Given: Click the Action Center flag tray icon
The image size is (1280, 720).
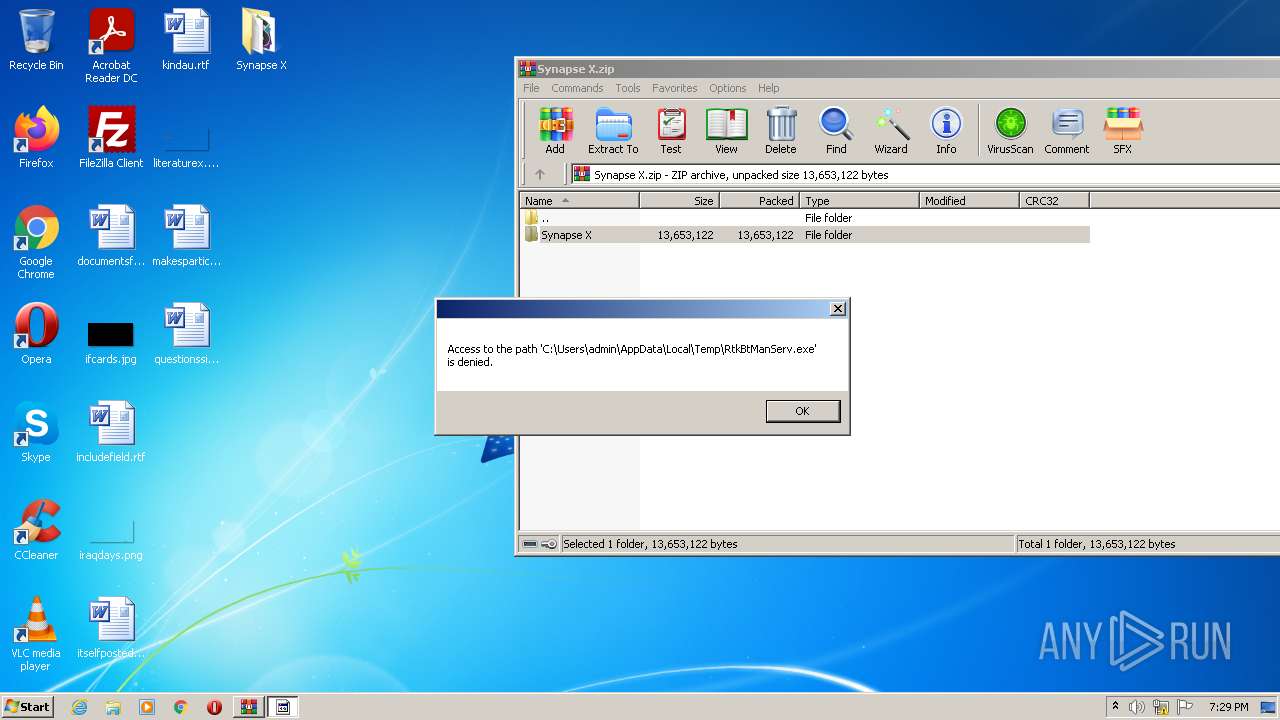Looking at the screenshot, I should pos(1186,707).
